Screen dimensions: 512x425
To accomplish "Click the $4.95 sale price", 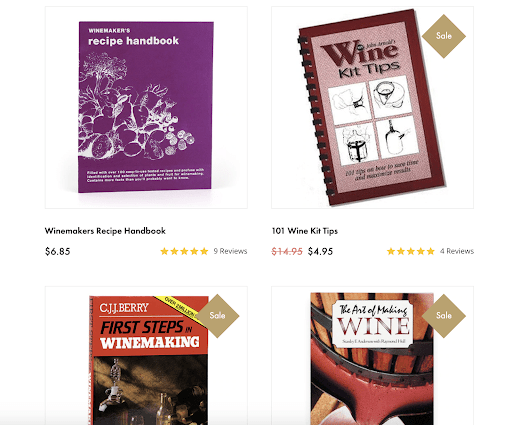I will click(x=320, y=251).
